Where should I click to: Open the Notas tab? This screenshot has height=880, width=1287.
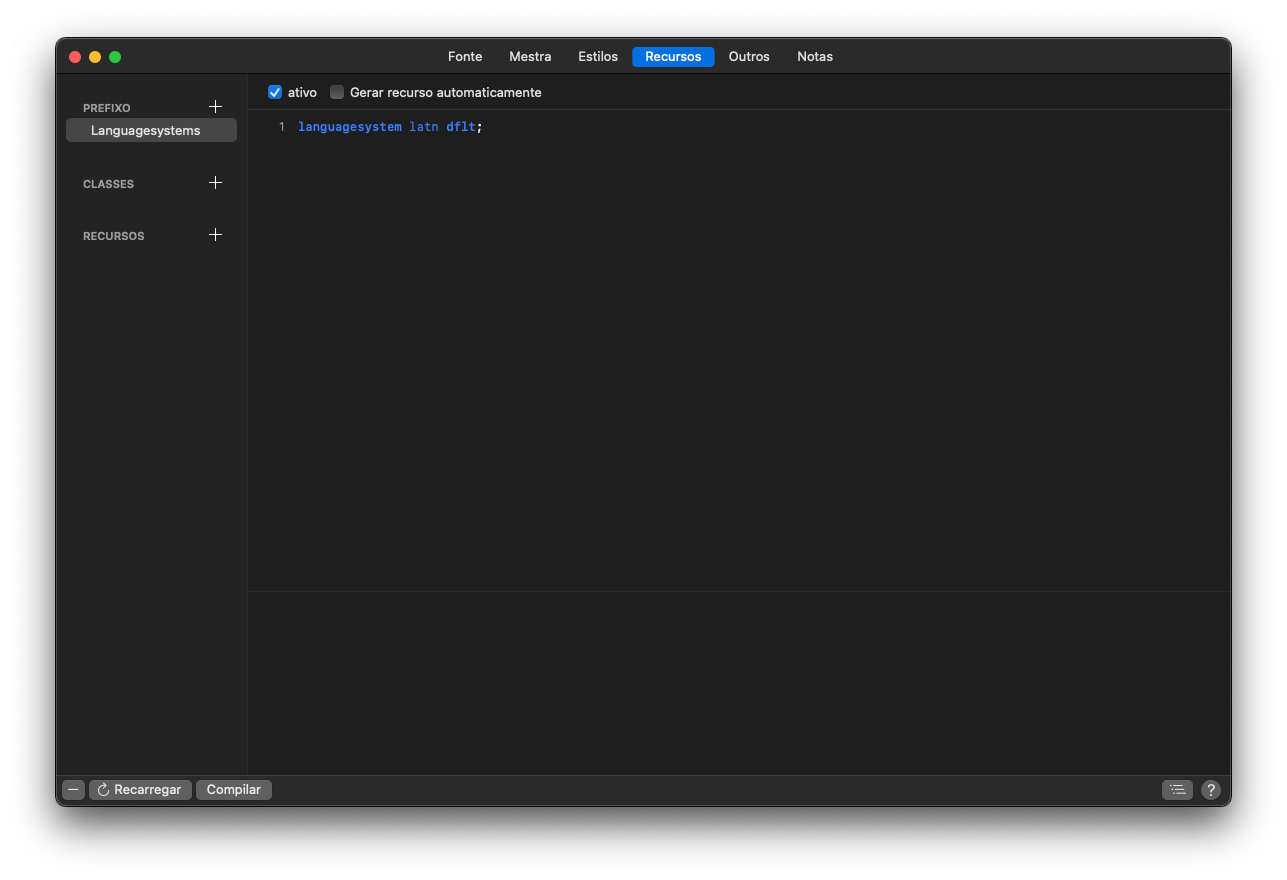tap(815, 57)
